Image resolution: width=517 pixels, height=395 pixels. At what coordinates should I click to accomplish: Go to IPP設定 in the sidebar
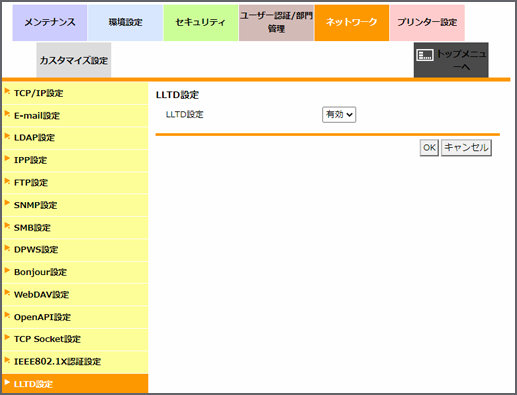(x=75, y=160)
